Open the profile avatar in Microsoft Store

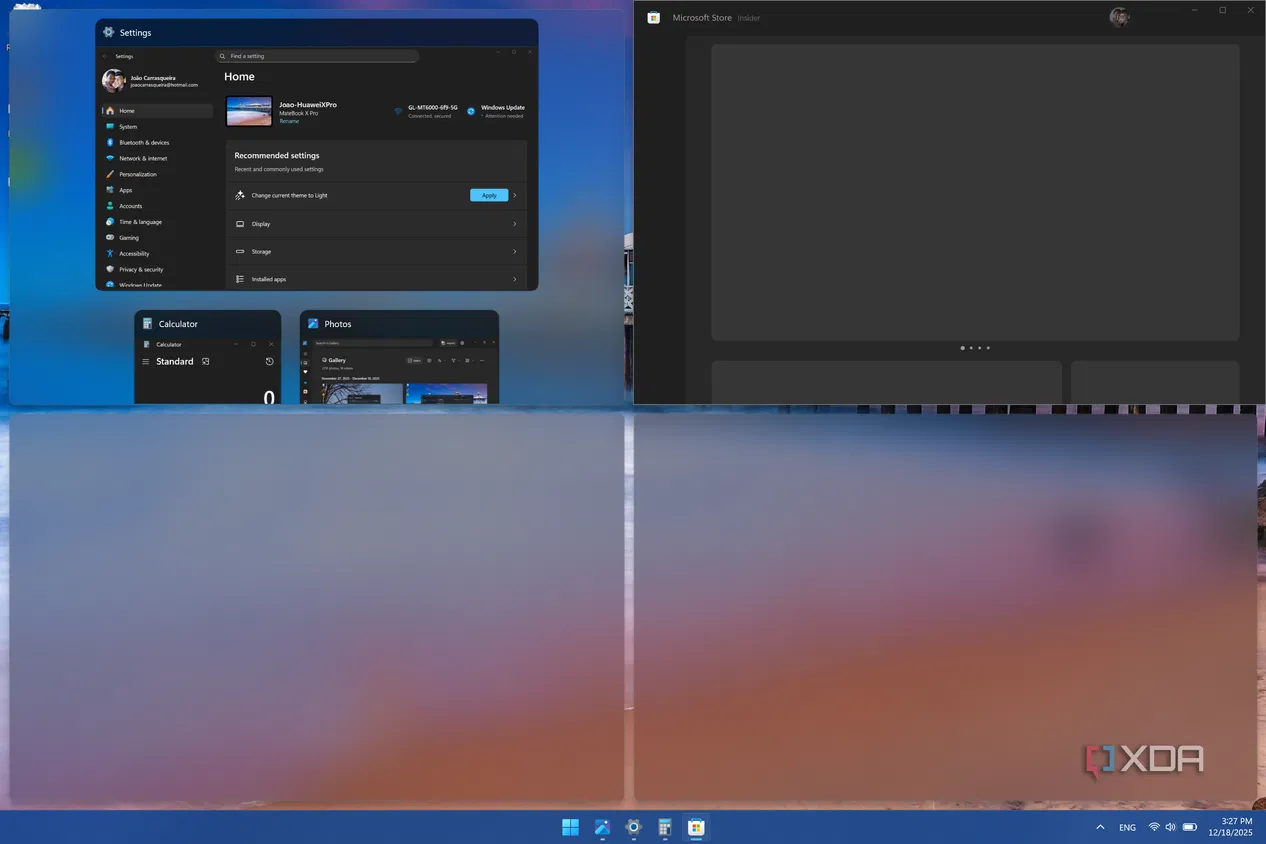1119,17
